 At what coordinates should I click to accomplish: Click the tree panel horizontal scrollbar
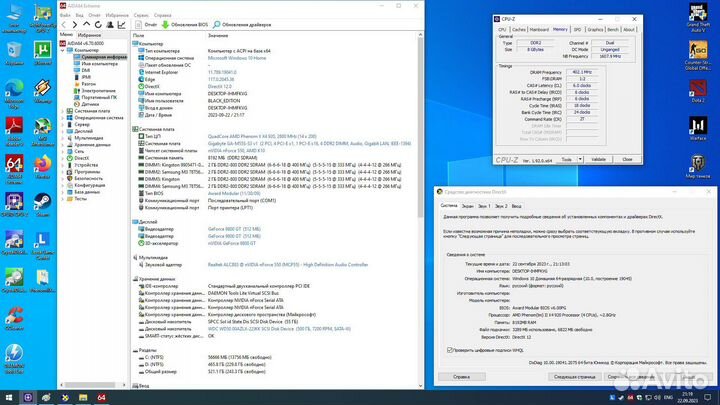tap(90, 385)
